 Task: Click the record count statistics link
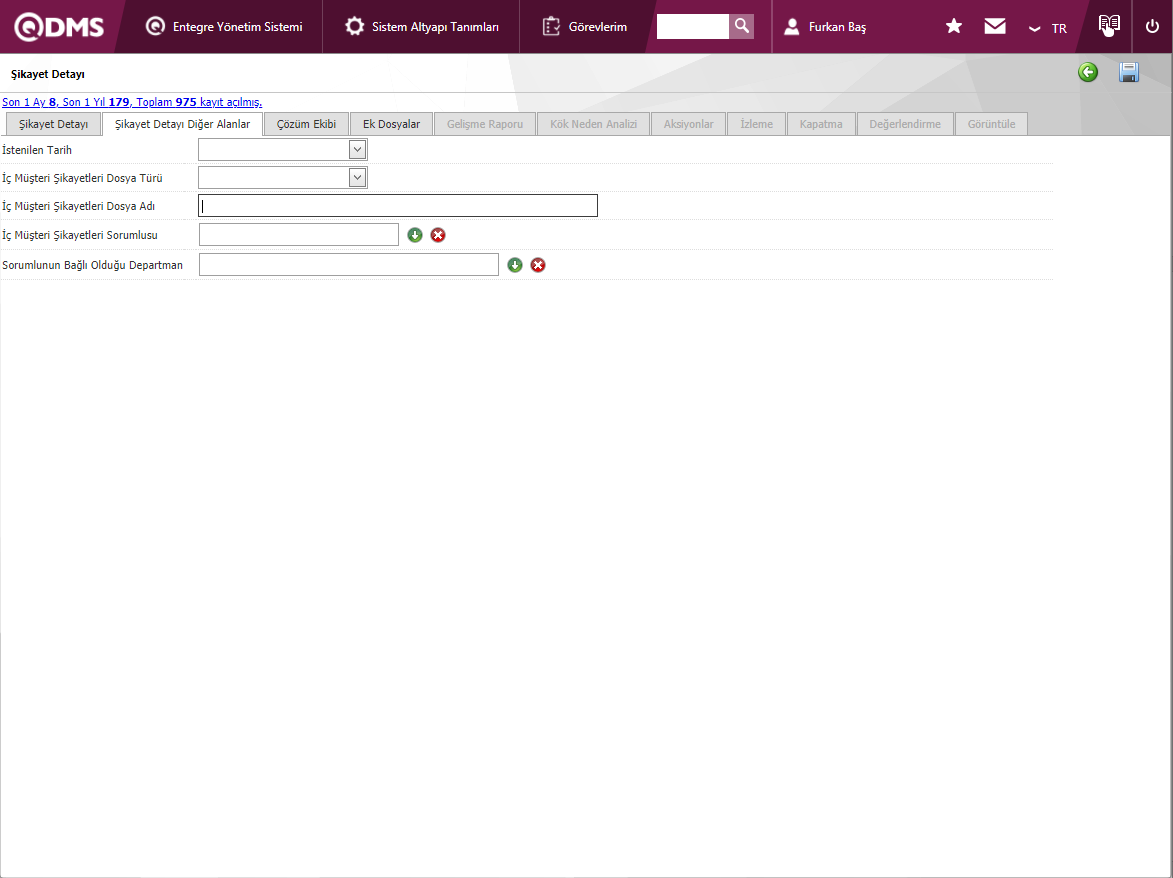point(132,102)
